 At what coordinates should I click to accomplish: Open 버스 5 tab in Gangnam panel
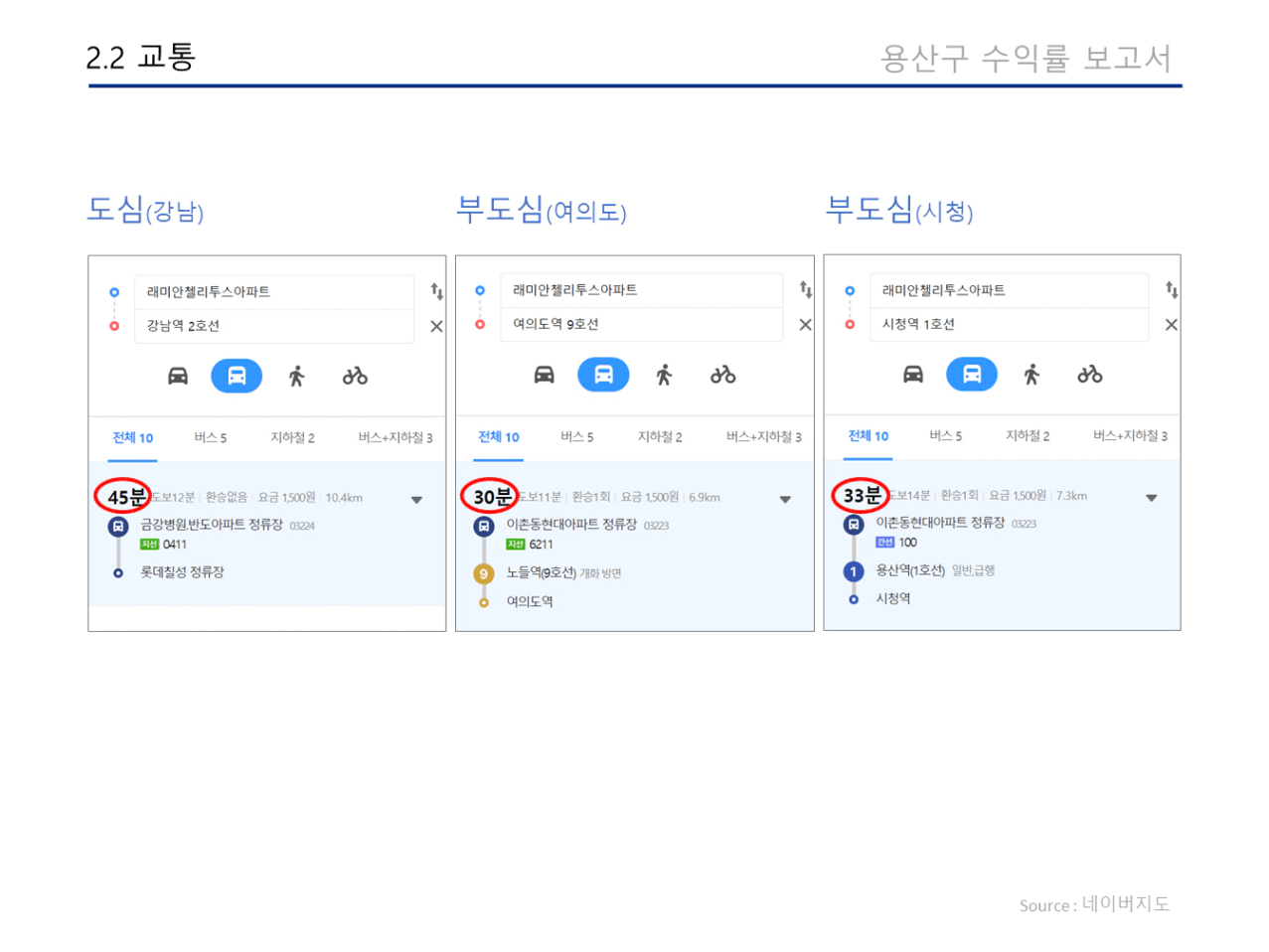[x=211, y=438]
